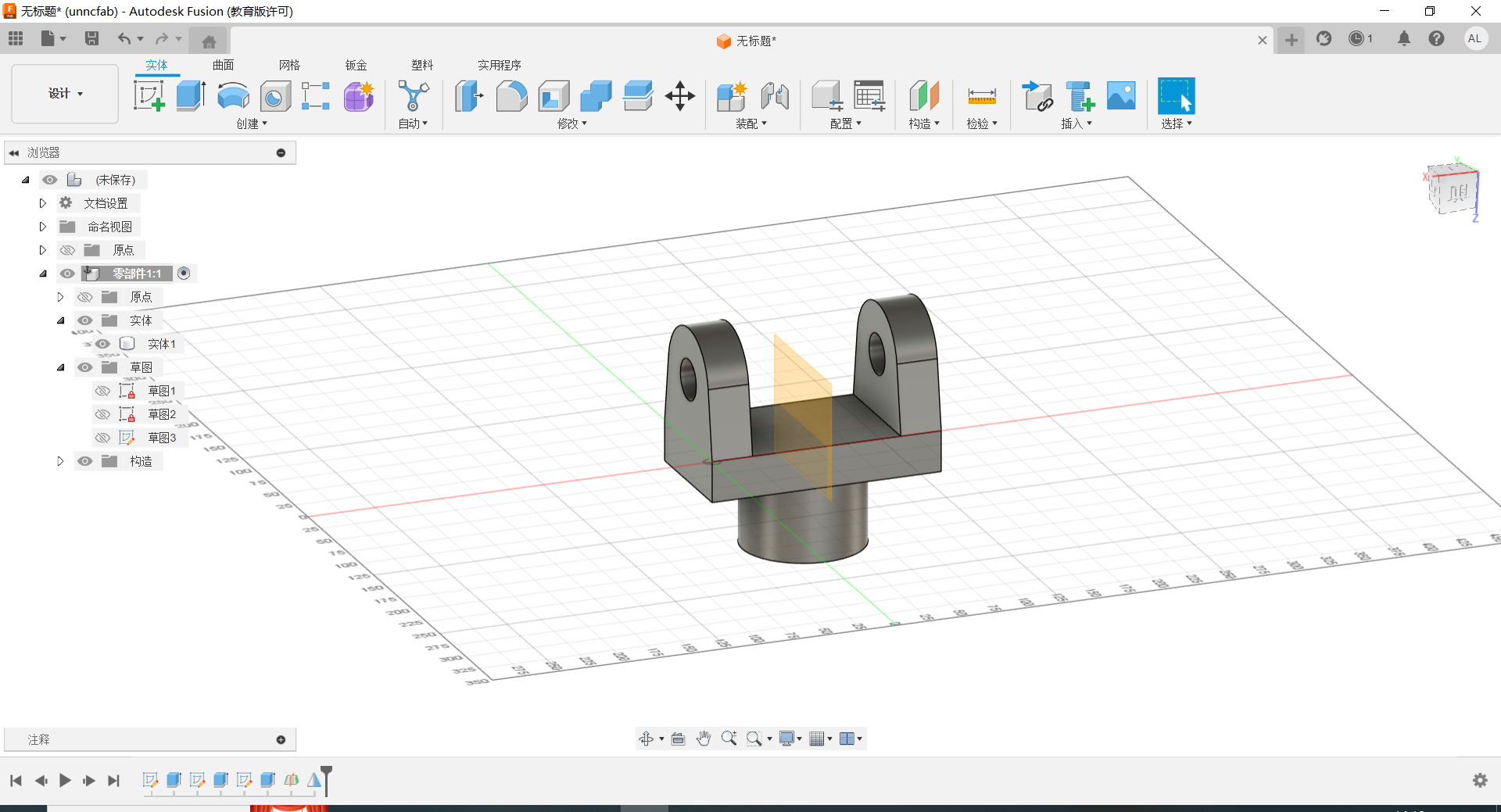Open the Pan hand tool
The height and width of the screenshot is (812, 1501).
pyautogui.click(x=704, y=739)
